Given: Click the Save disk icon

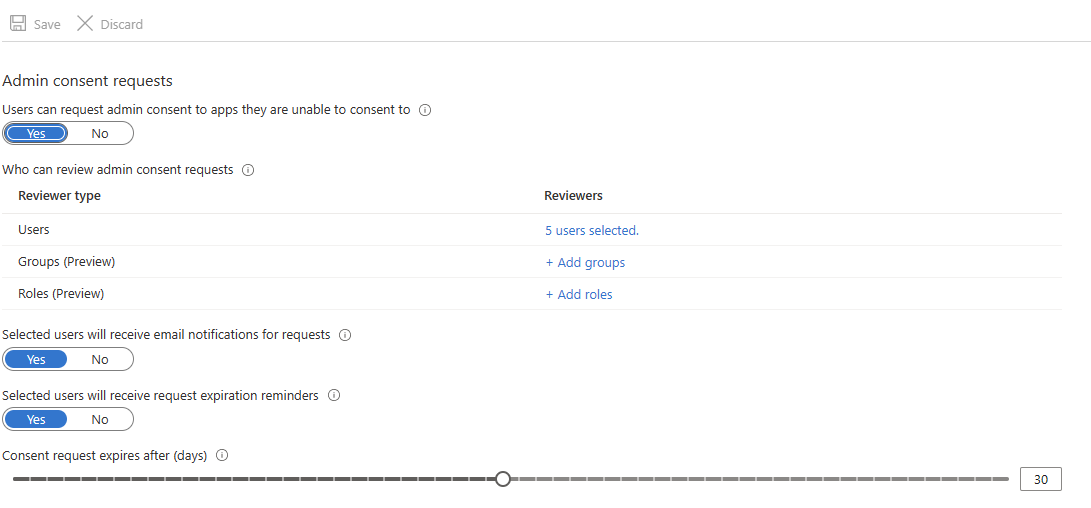Looking at the screenshot, I should (x=18, y=24).
